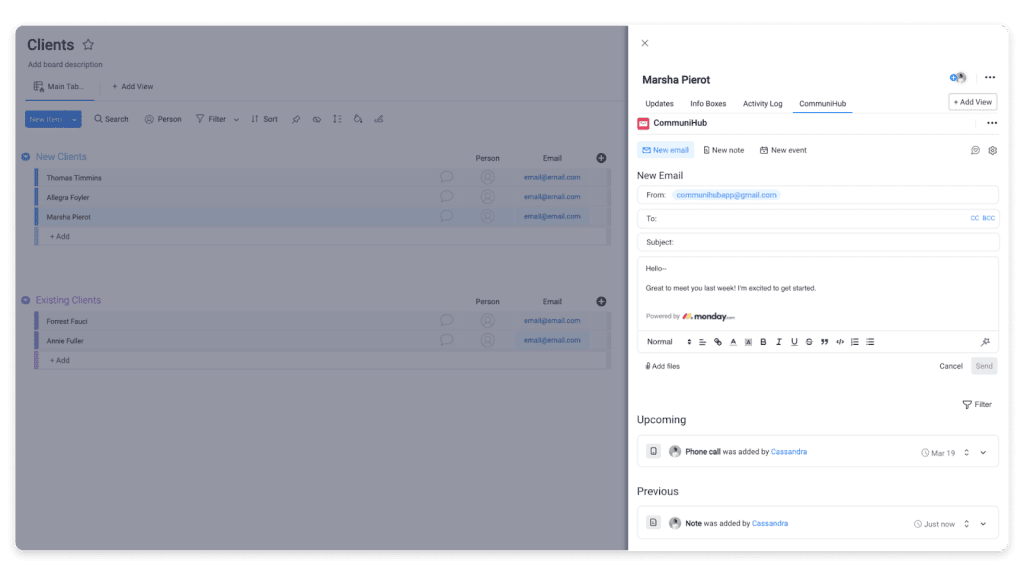Click the New Item button
Viewport: 1024px width, 576px height.
(x=46, y=120)
